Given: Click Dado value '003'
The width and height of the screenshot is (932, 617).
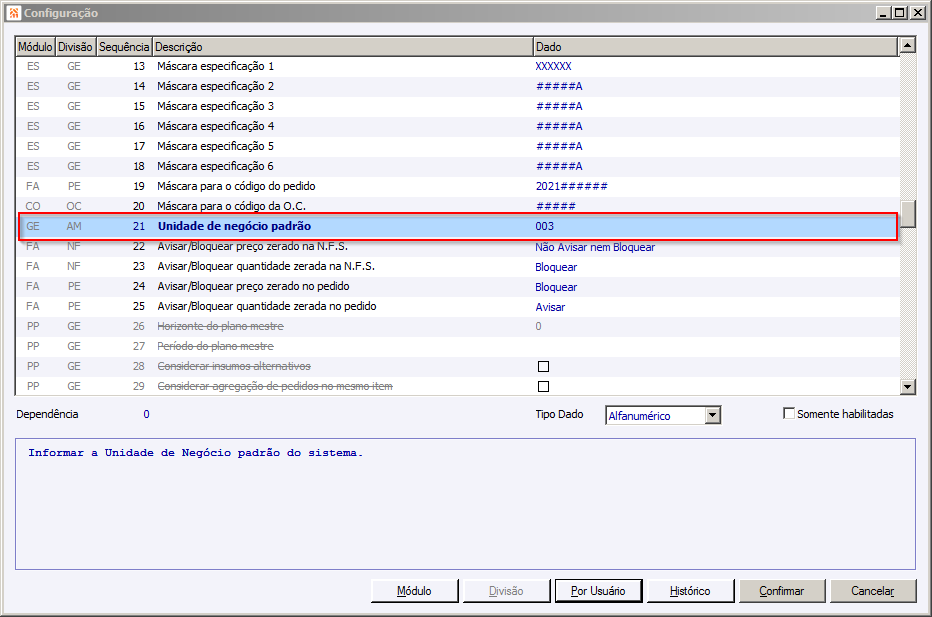Looking at the screenshot, I should 544,226.
